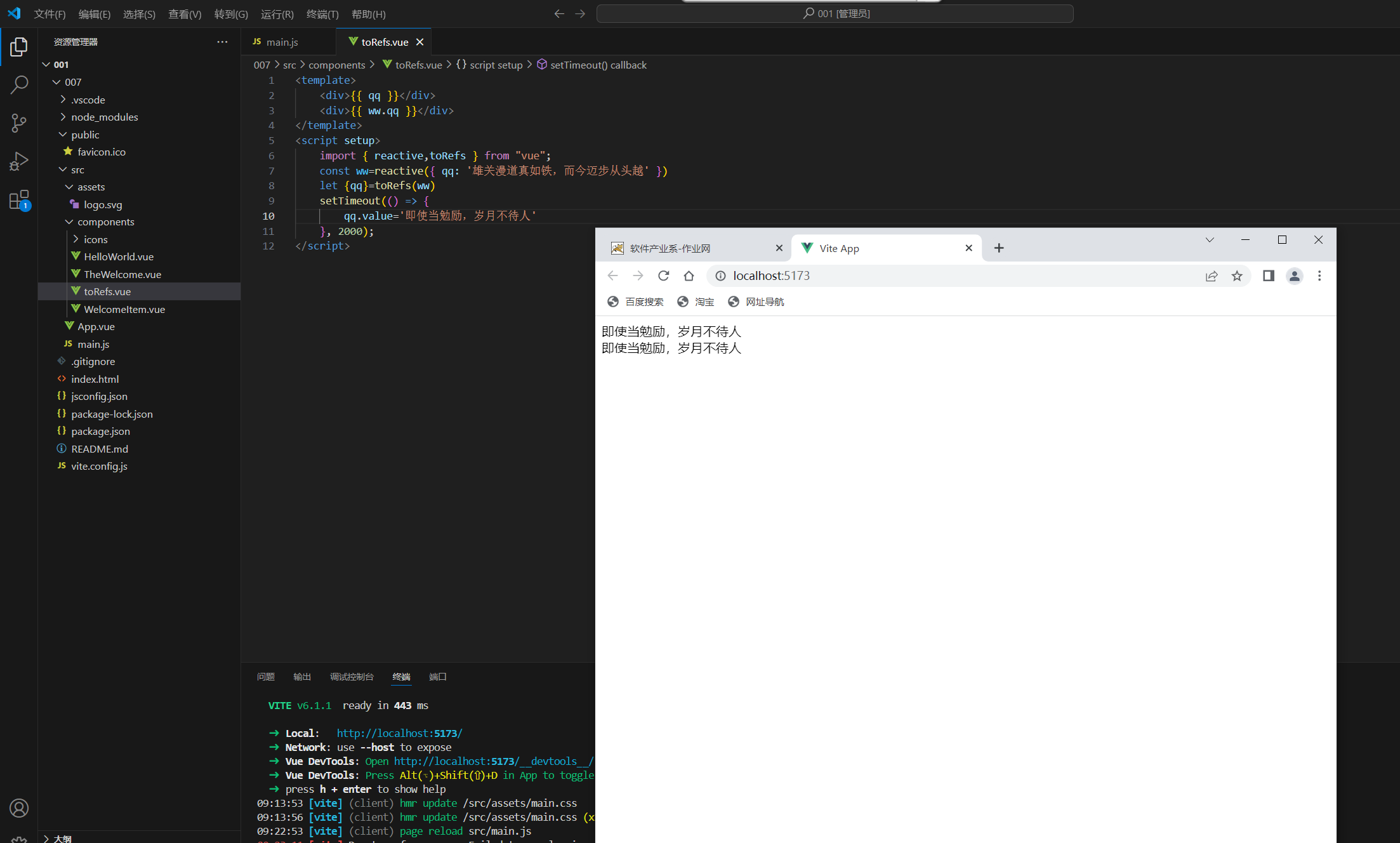This screenshot has height=843, width=1400.
Task: Open the Accounts menu in activity bar
Action: [19, 808]
